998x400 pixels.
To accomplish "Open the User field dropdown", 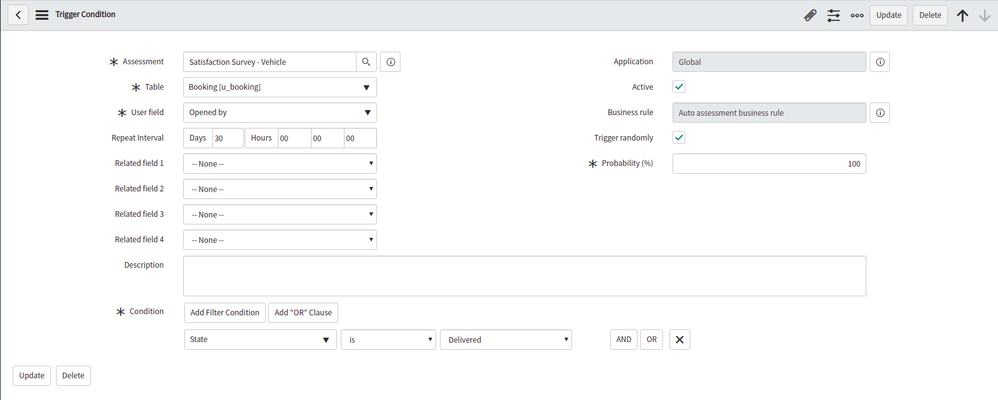I will [279, 113].
